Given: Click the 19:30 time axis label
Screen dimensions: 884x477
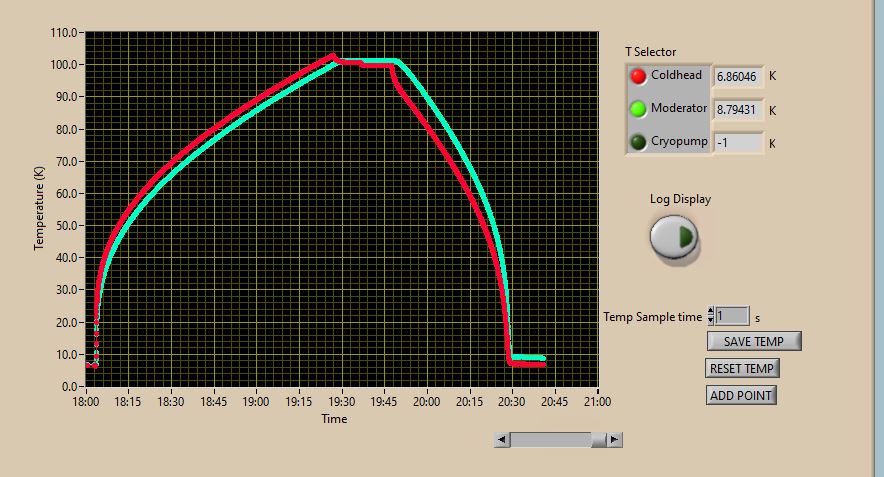Looking at the screenshot, I should pyautogui.click(x=342, y=401).
